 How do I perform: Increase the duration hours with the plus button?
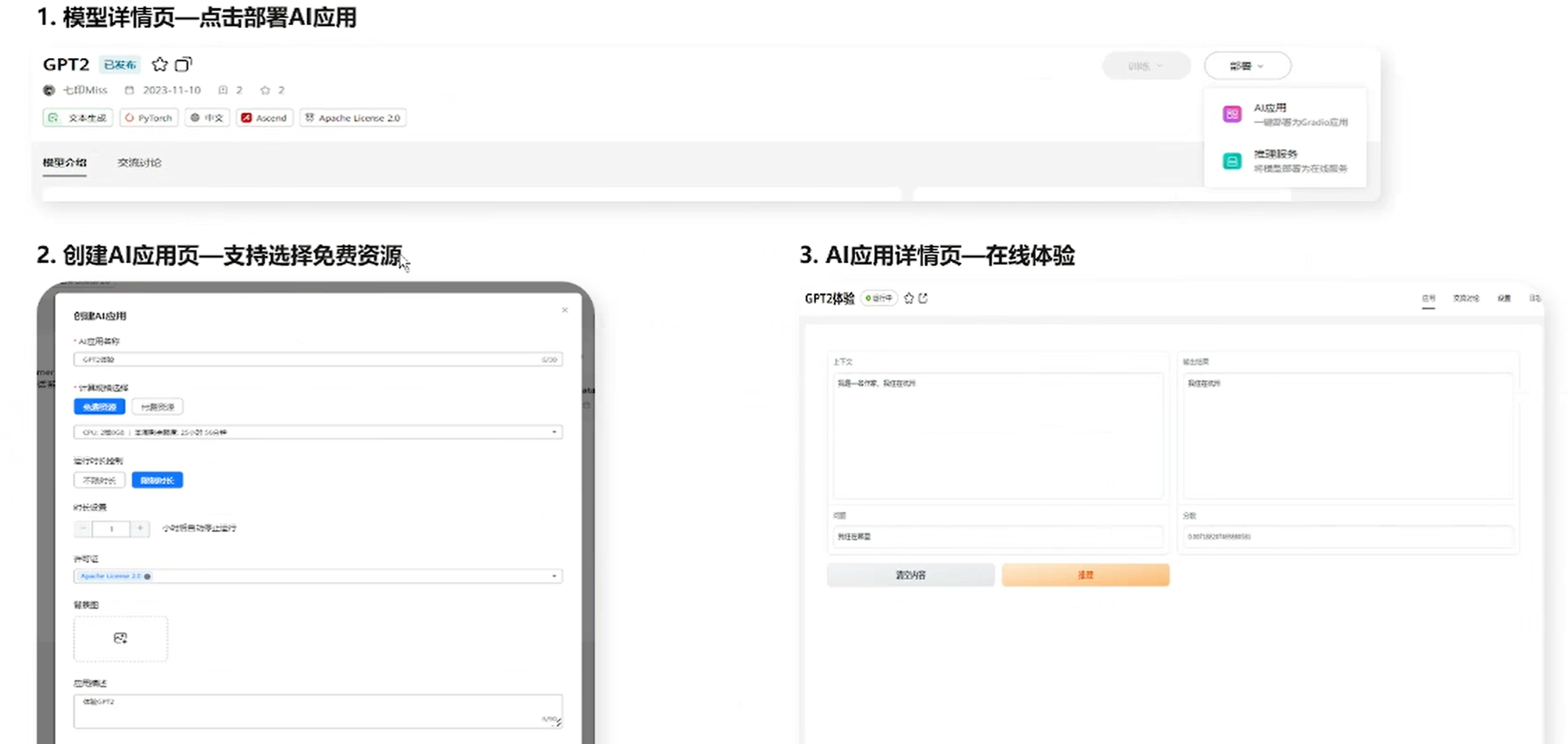(x=140, y=529)
